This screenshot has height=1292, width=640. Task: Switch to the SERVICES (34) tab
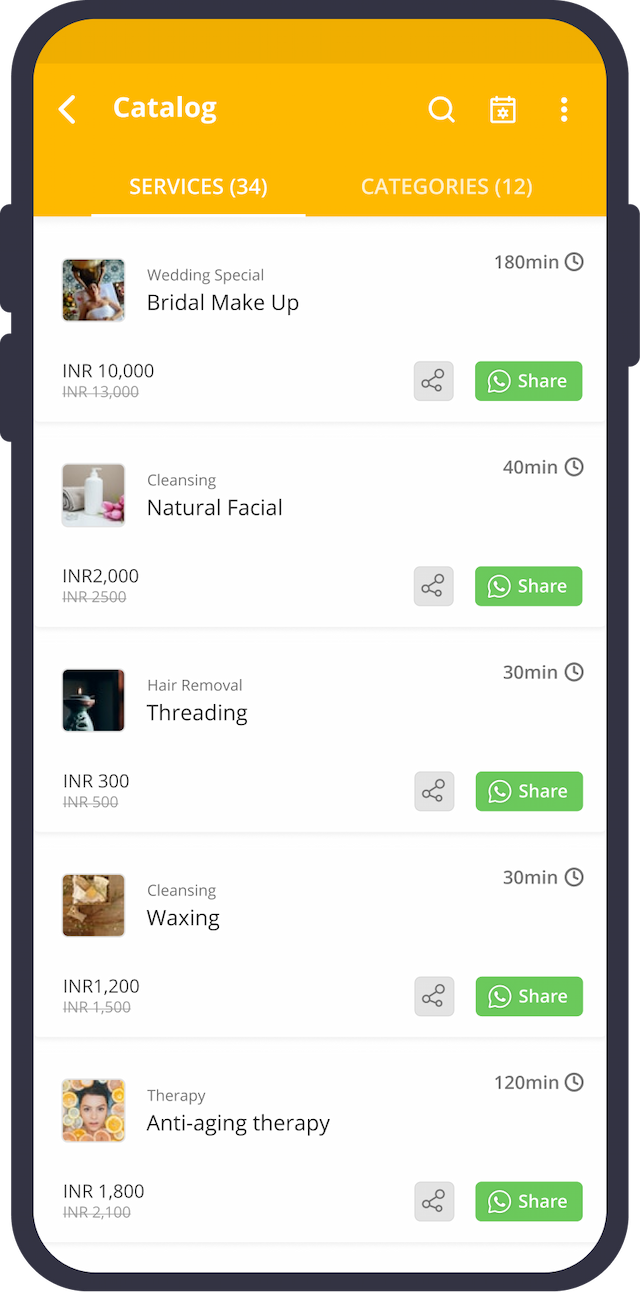pos(198,187)
